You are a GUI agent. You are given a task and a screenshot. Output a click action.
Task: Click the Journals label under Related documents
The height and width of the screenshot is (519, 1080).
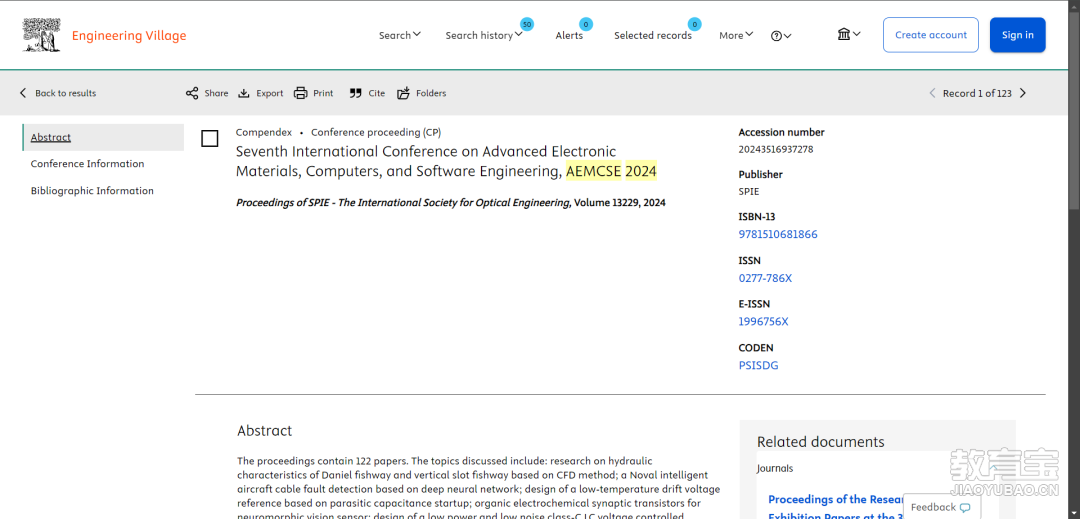[775, 468]
